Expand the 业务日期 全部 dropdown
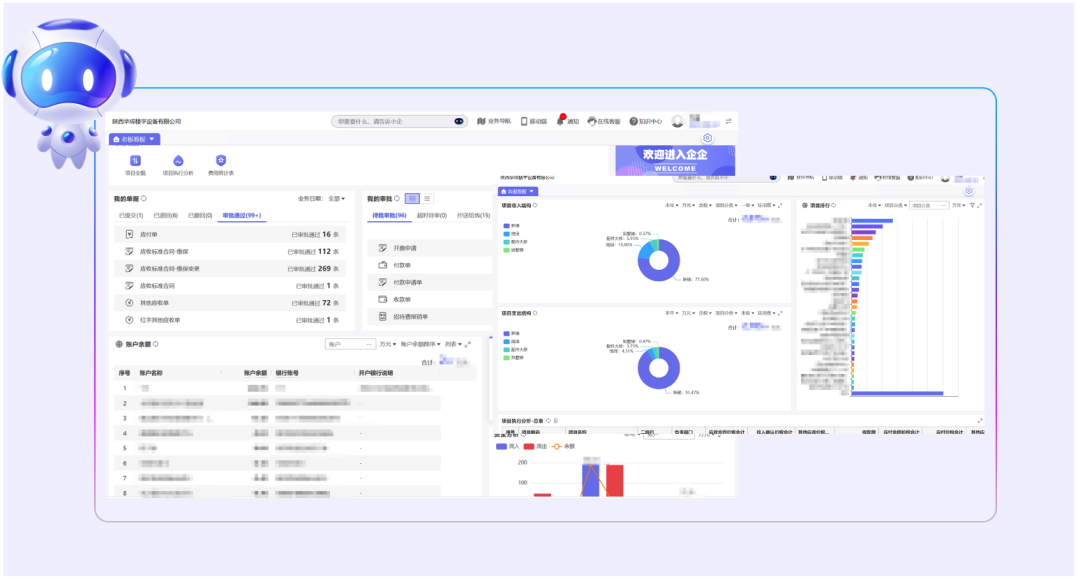The image size is (1080, 579). (335, 199)
